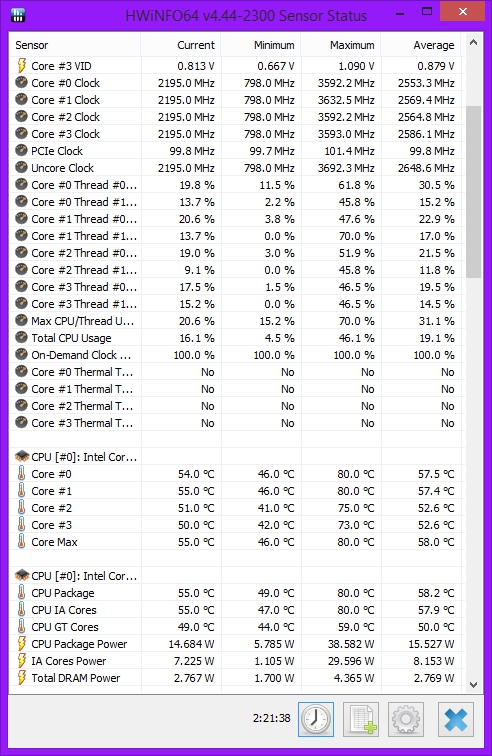Click the thermometer icon next to Core Max
Viewport: 492px width, 756px height.
click(22, 541)
